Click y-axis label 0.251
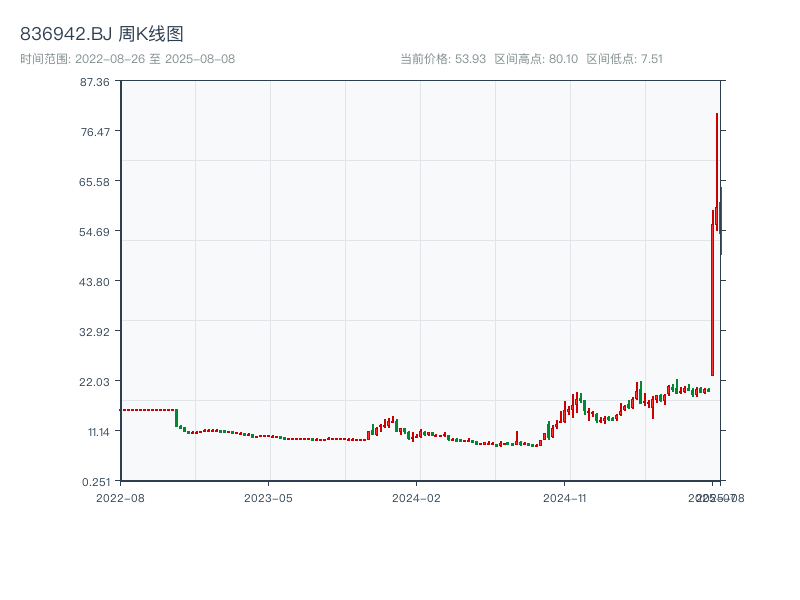This screenshot has height=600, width=800. pyautogui.click(x=96, y=482)
